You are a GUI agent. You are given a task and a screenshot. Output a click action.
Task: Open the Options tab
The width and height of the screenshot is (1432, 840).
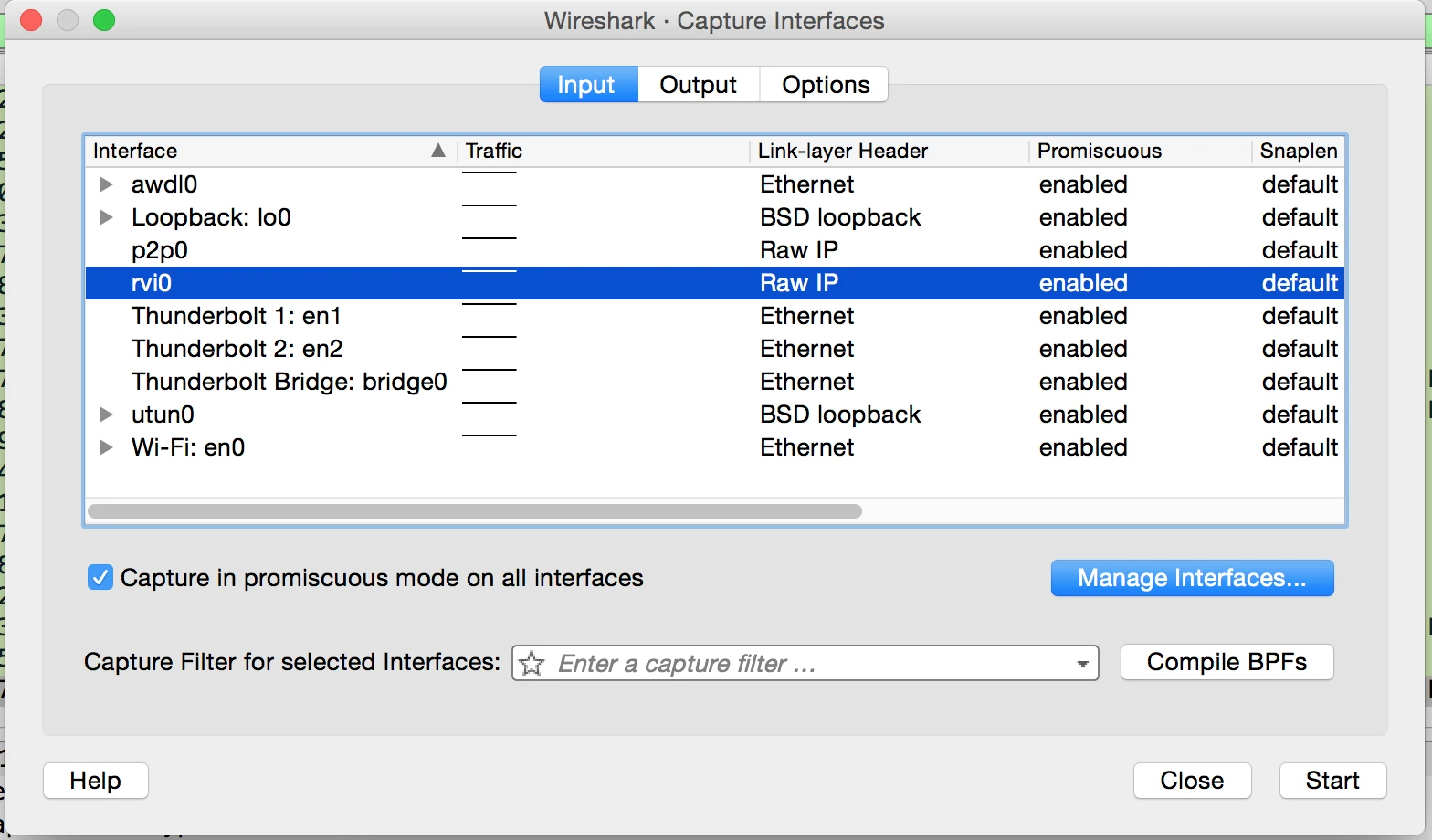(x=825, y=85)
